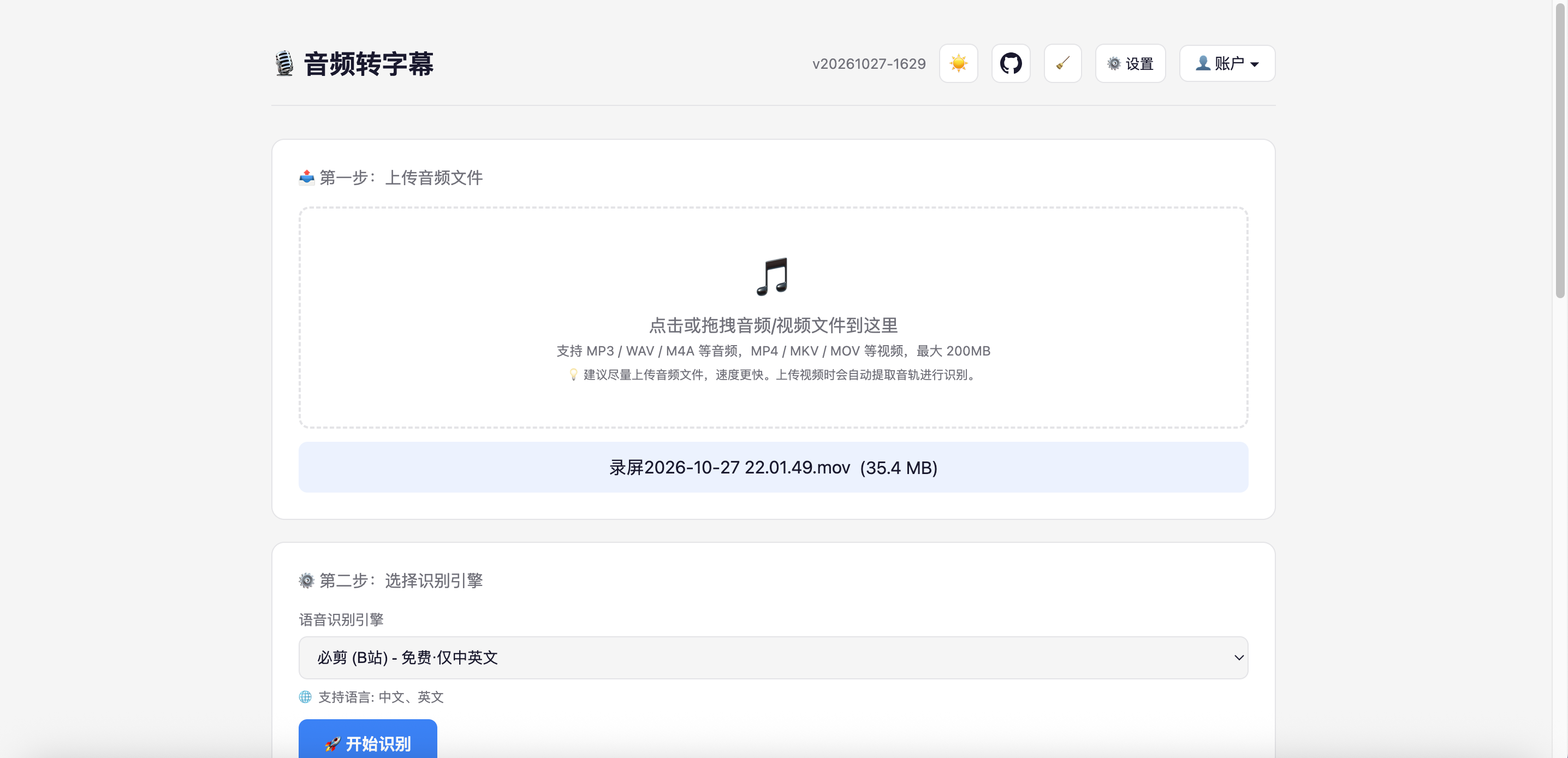Select the uploaded 录屏2026-10-27 22.01.49.mov file bar

pos(773,467)
